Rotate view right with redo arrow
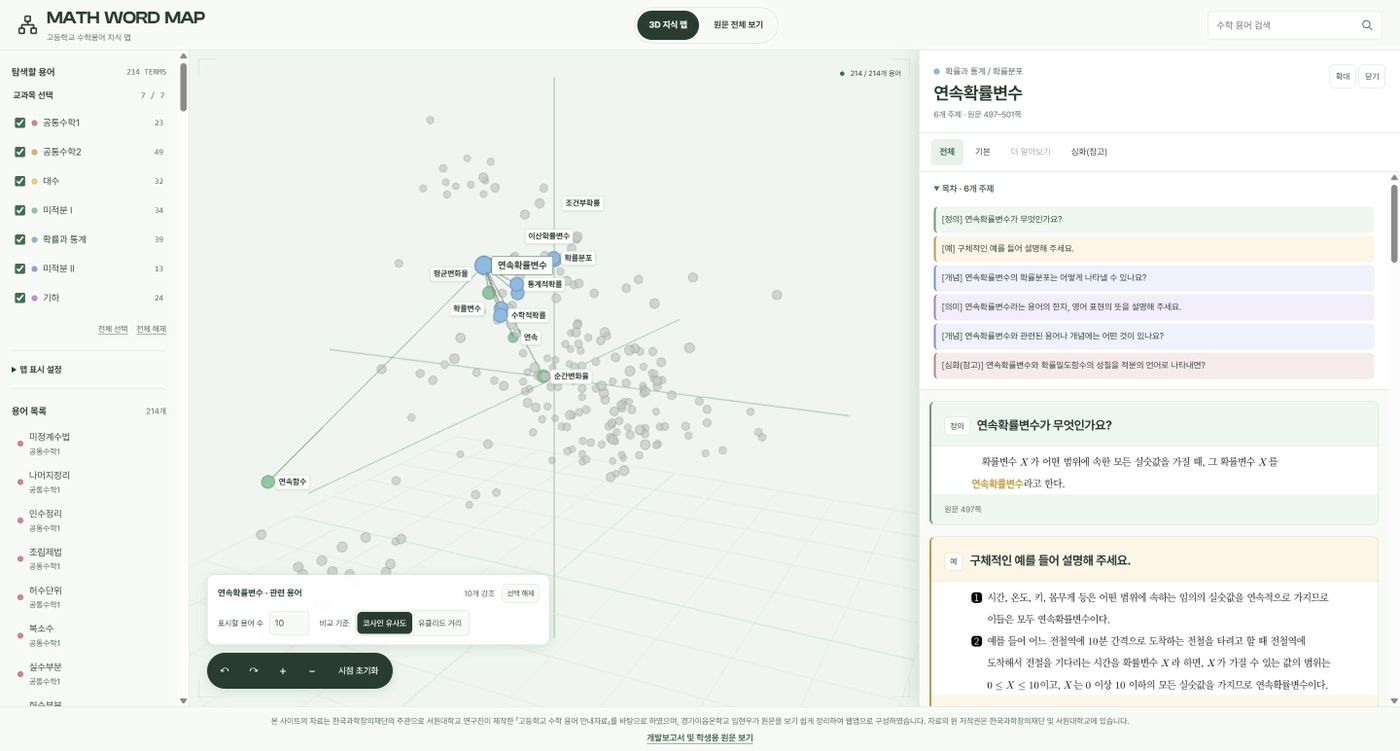Image resolution: width=1400 pixels, height=751 pixels. coord(253,670)
